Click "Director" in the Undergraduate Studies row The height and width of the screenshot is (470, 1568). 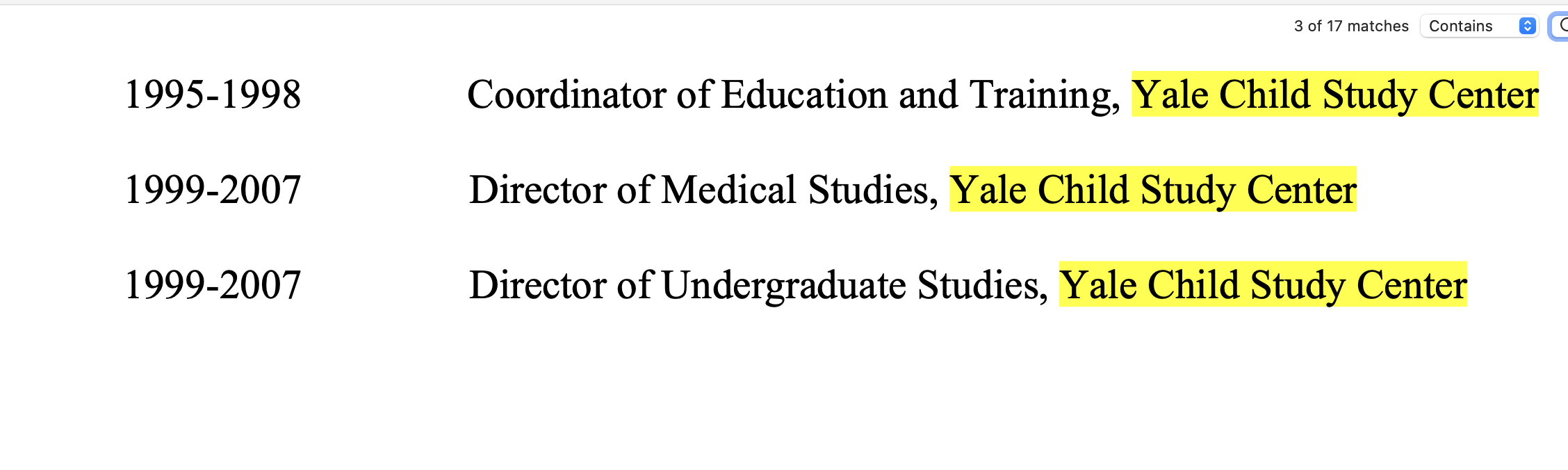pyautogui.click(x=537, y=285)
